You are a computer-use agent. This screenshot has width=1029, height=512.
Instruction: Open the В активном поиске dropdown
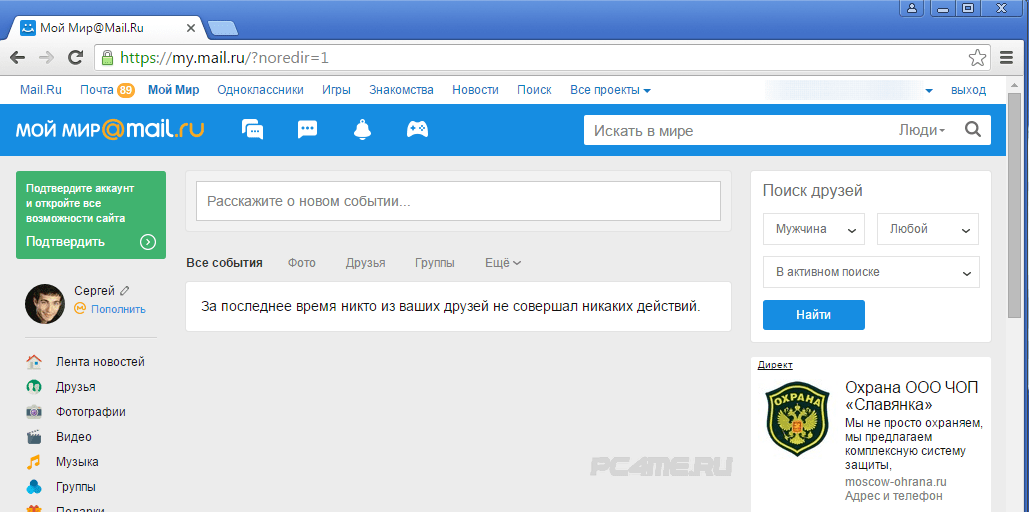coord(870,272)
